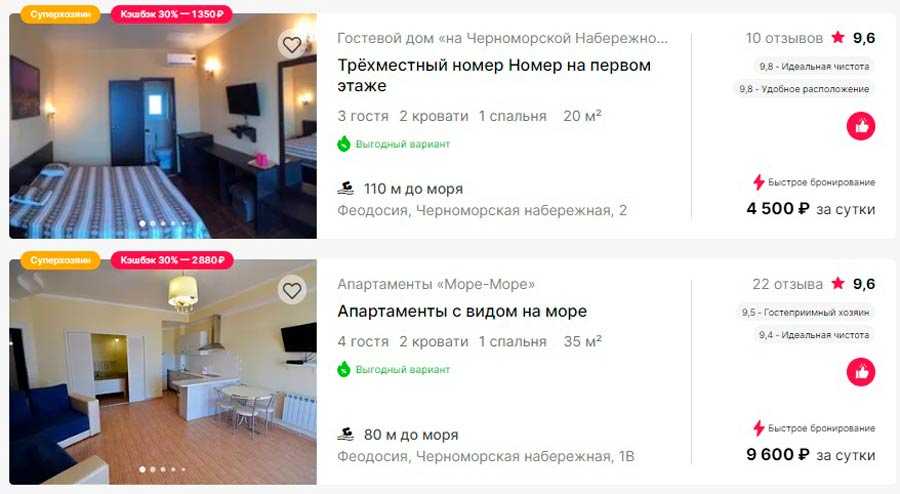Open Трёхместный номер Номер на первом этаже listing

(494, 75)
